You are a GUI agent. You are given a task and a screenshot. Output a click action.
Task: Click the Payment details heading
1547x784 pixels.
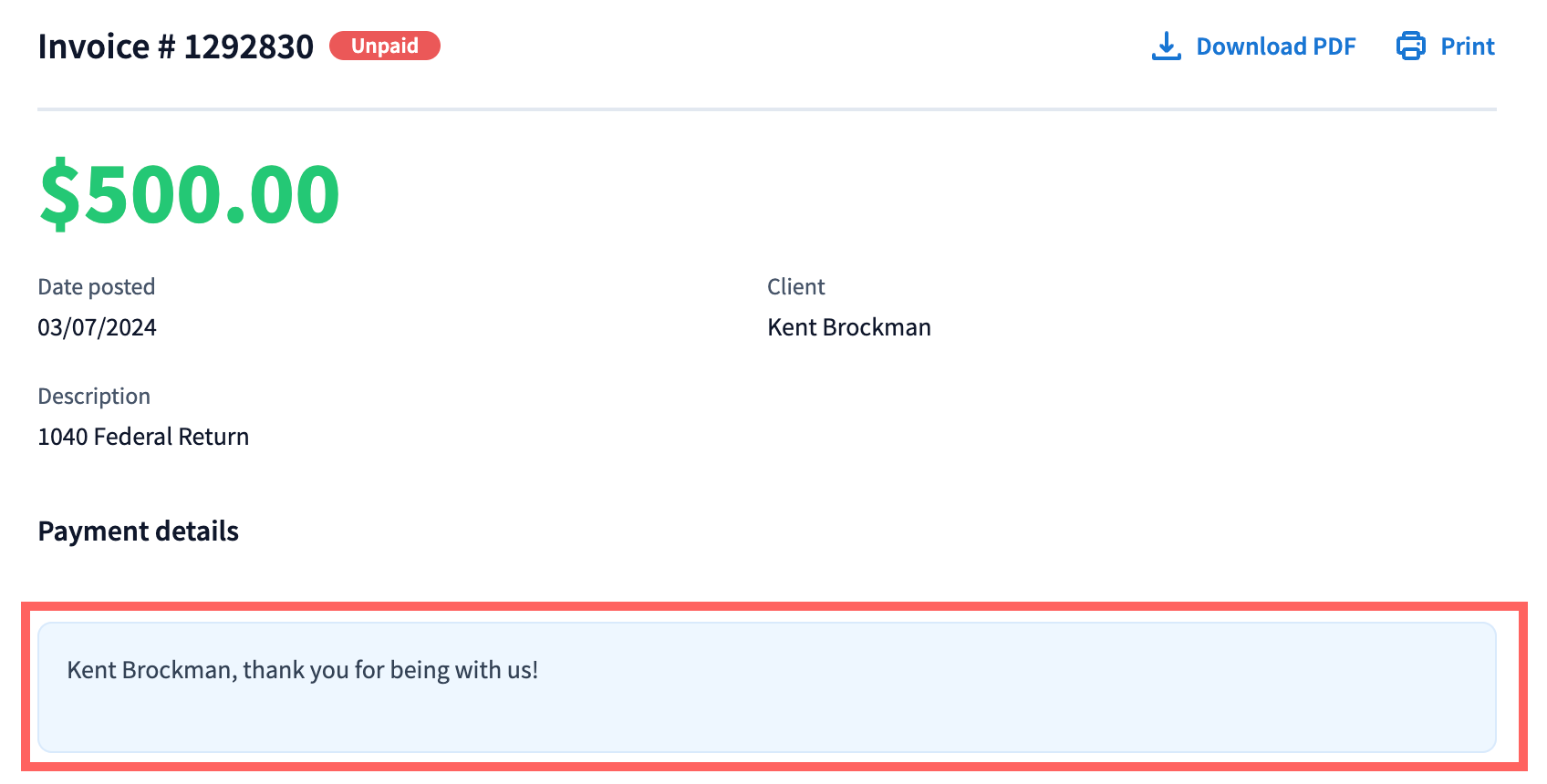(x=138, y=531)
